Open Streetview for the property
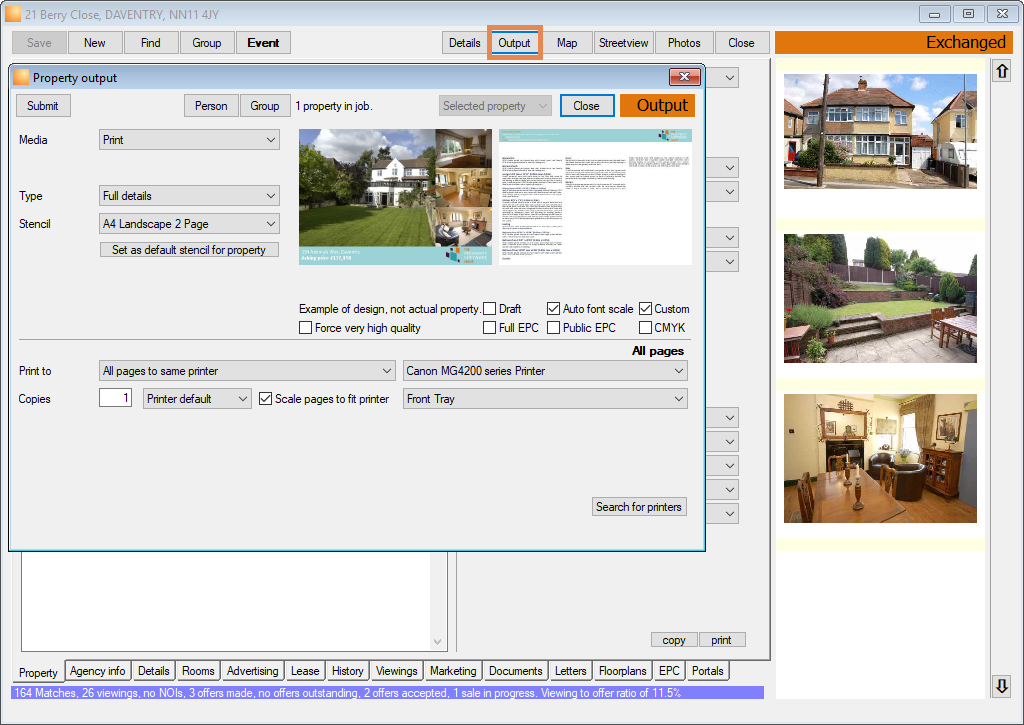The height and width of the screenshot is (725, 1024). [624, 42]
